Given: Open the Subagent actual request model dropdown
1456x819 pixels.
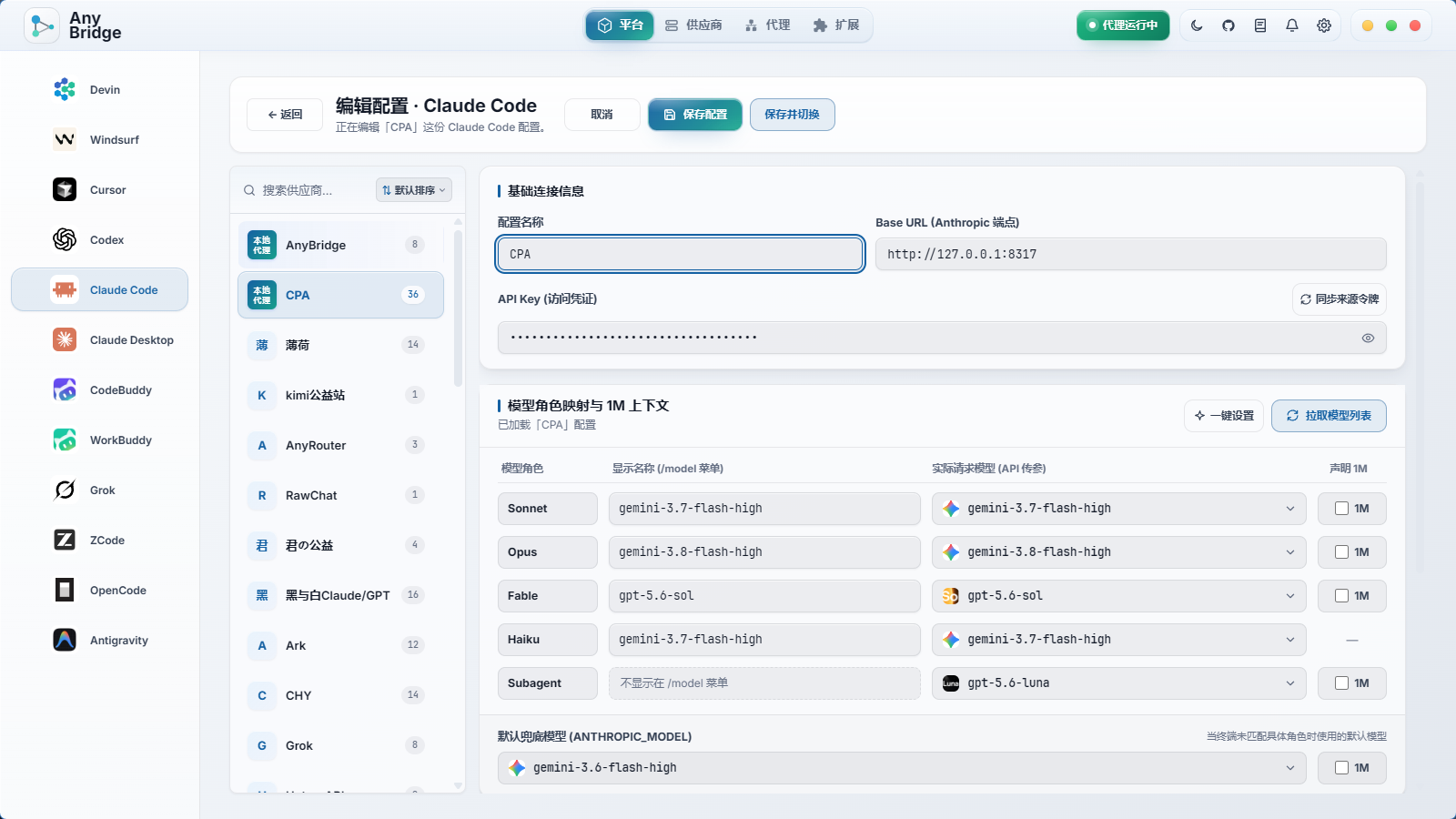Looking at the screenshot, I should point(1118,683).
